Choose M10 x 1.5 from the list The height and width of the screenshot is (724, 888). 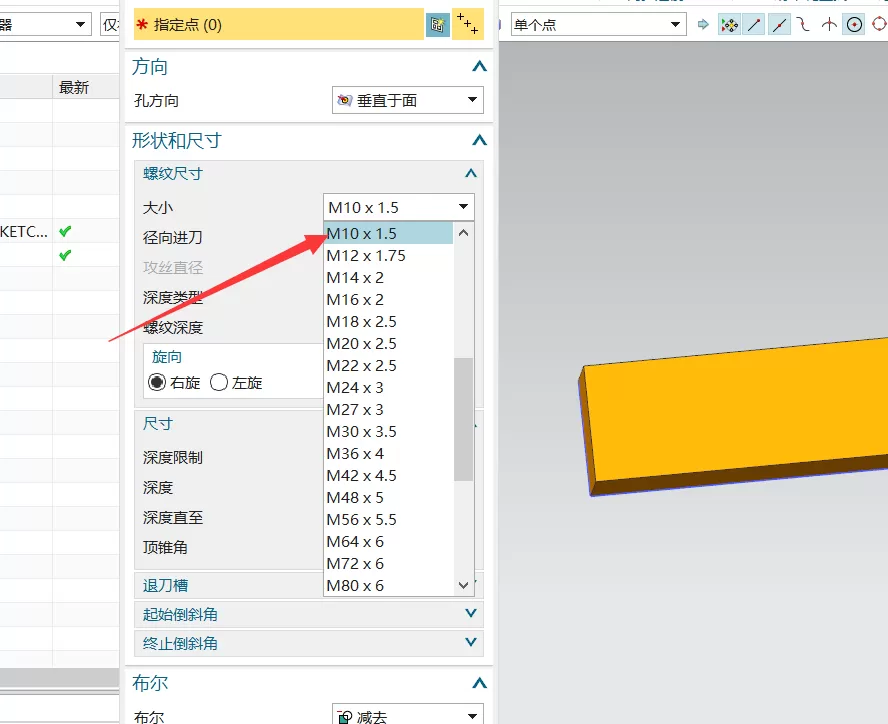388,233
